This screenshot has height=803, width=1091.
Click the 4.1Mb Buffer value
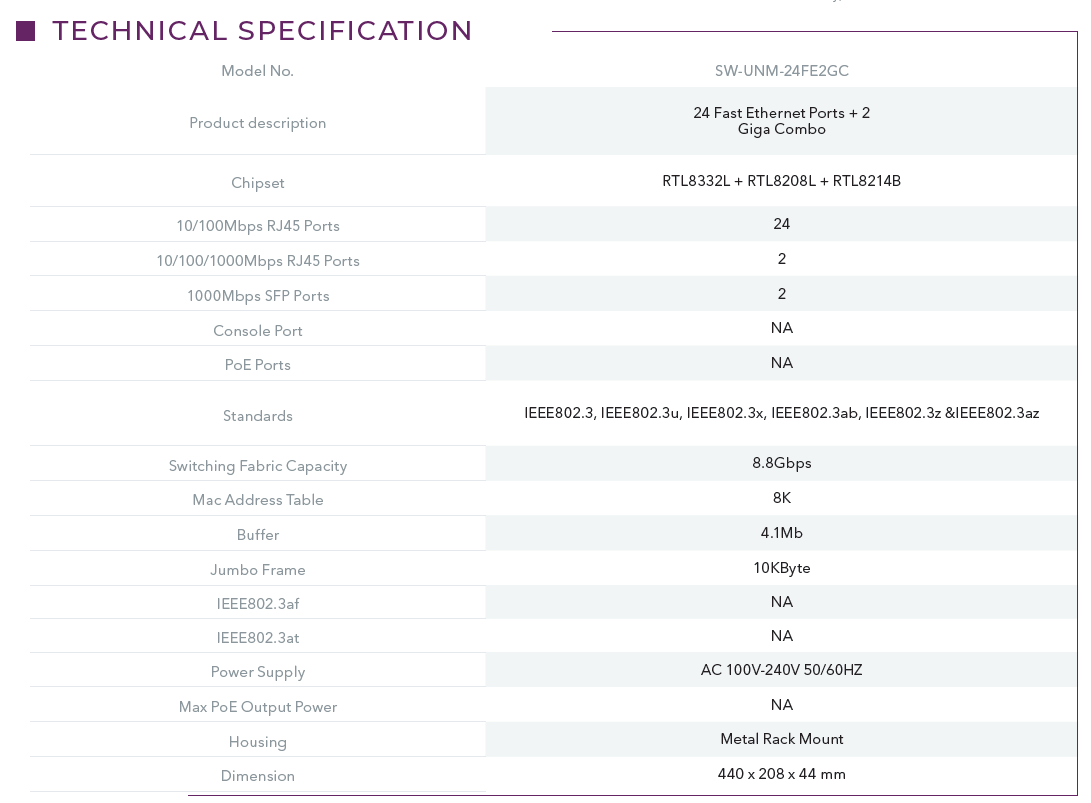[781, 533]
